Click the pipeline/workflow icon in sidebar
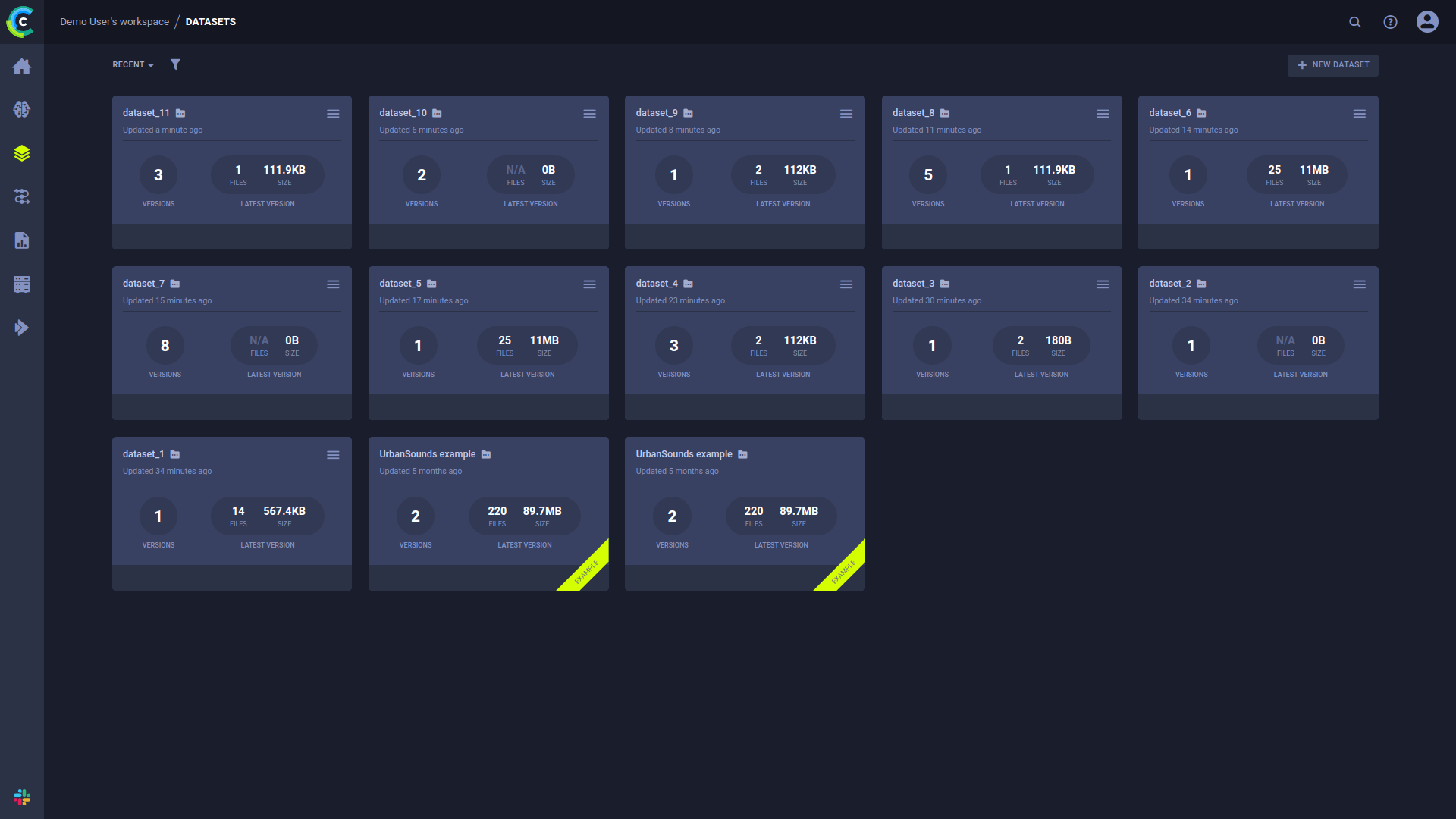This screenshot has height=819, width=1456. tap(22, 196)
